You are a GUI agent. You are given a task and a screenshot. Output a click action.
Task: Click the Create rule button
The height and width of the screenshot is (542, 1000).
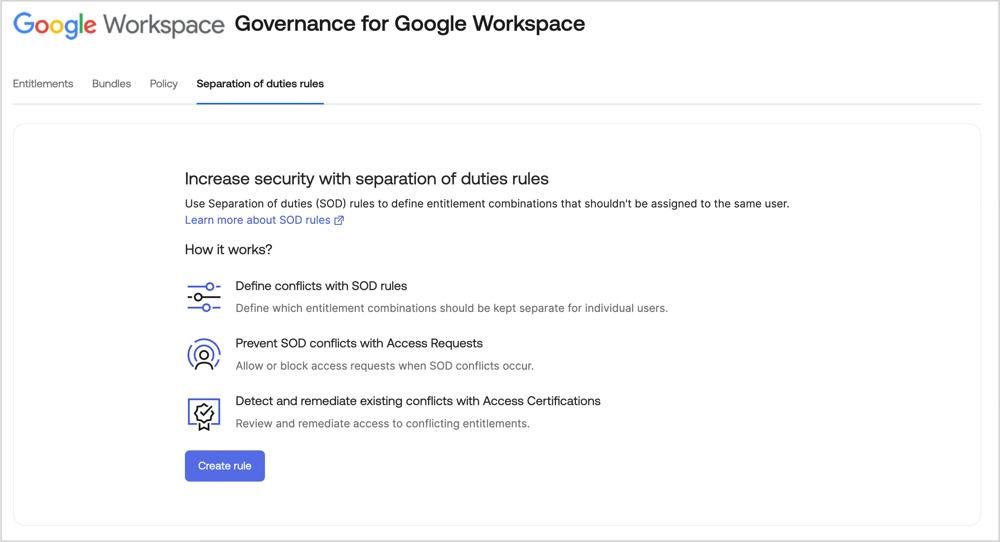pos(224,466)
